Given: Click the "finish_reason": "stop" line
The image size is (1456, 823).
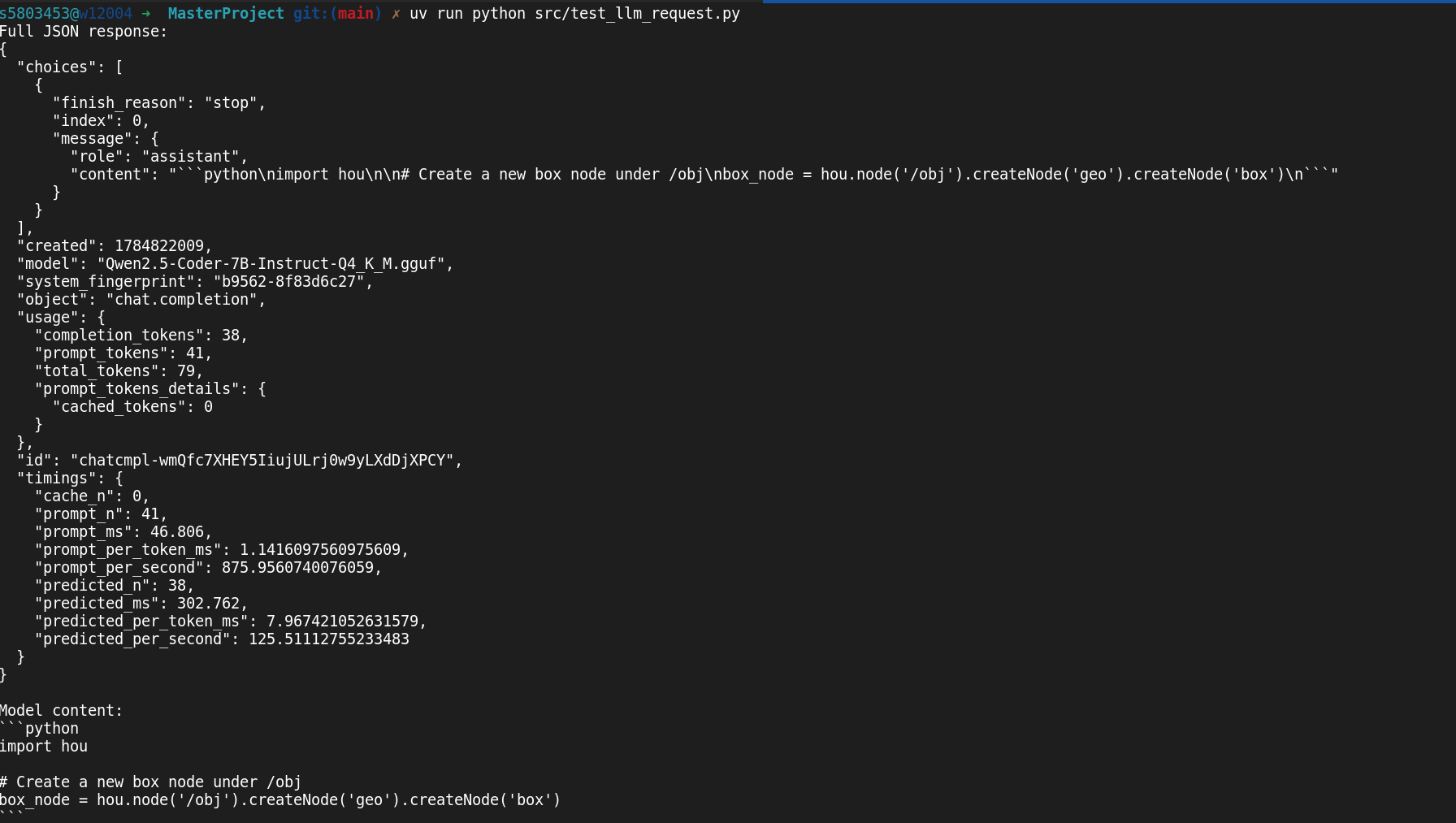Looking at the screenshot, I should [x=159, y=103].
